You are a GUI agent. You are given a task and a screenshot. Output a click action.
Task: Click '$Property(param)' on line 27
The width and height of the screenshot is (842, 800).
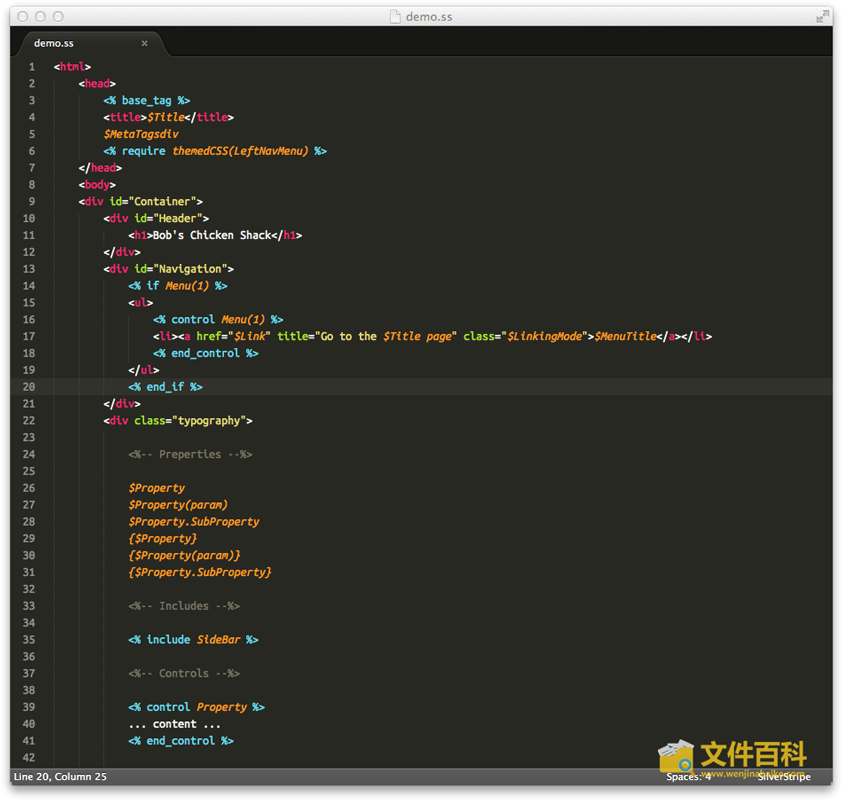click(178, 505)
